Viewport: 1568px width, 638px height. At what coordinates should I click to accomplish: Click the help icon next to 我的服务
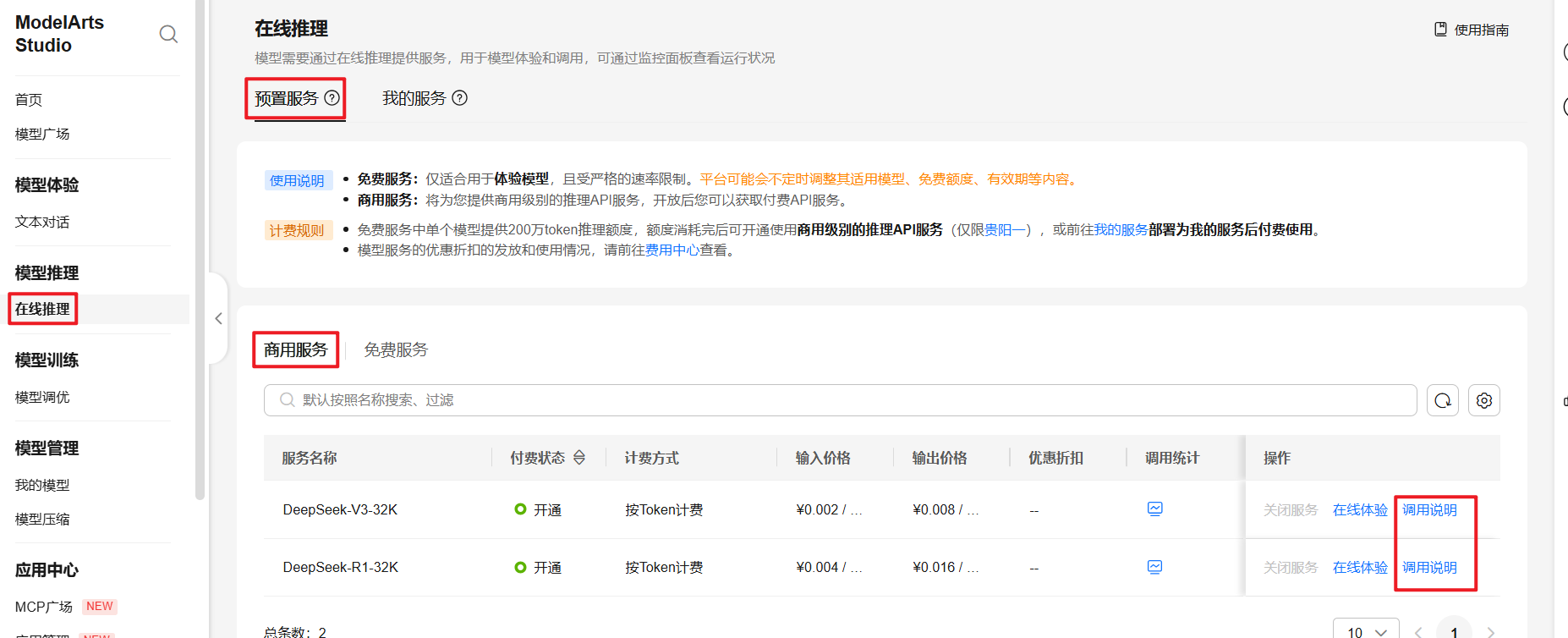[x=460, y=98]
